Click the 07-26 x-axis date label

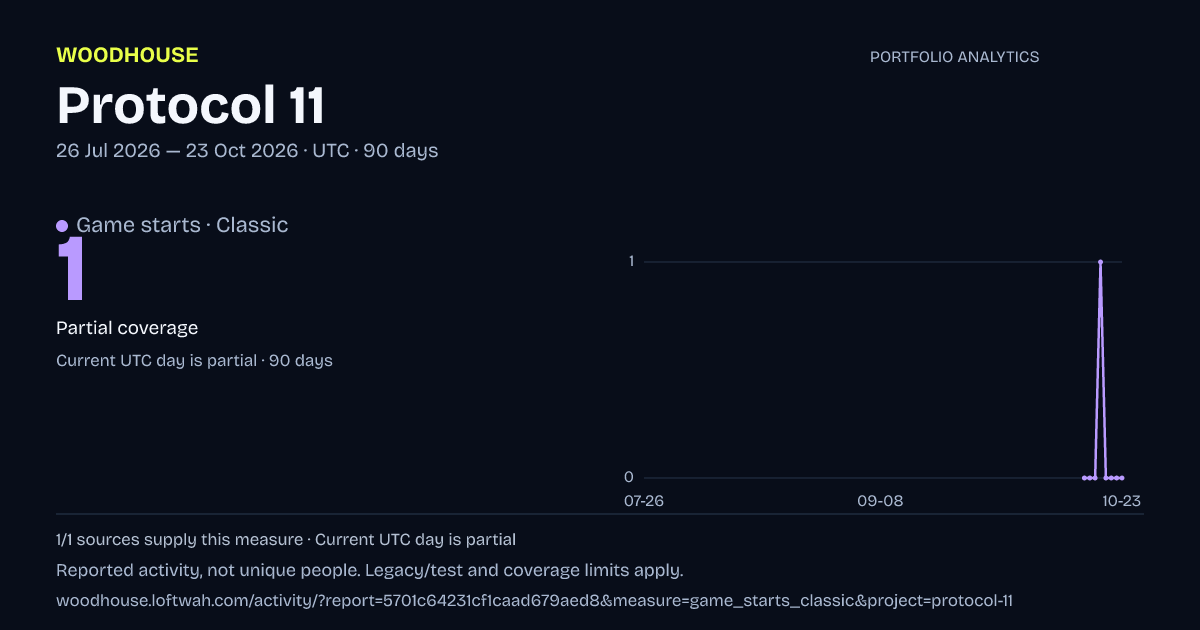pos(643,501)
